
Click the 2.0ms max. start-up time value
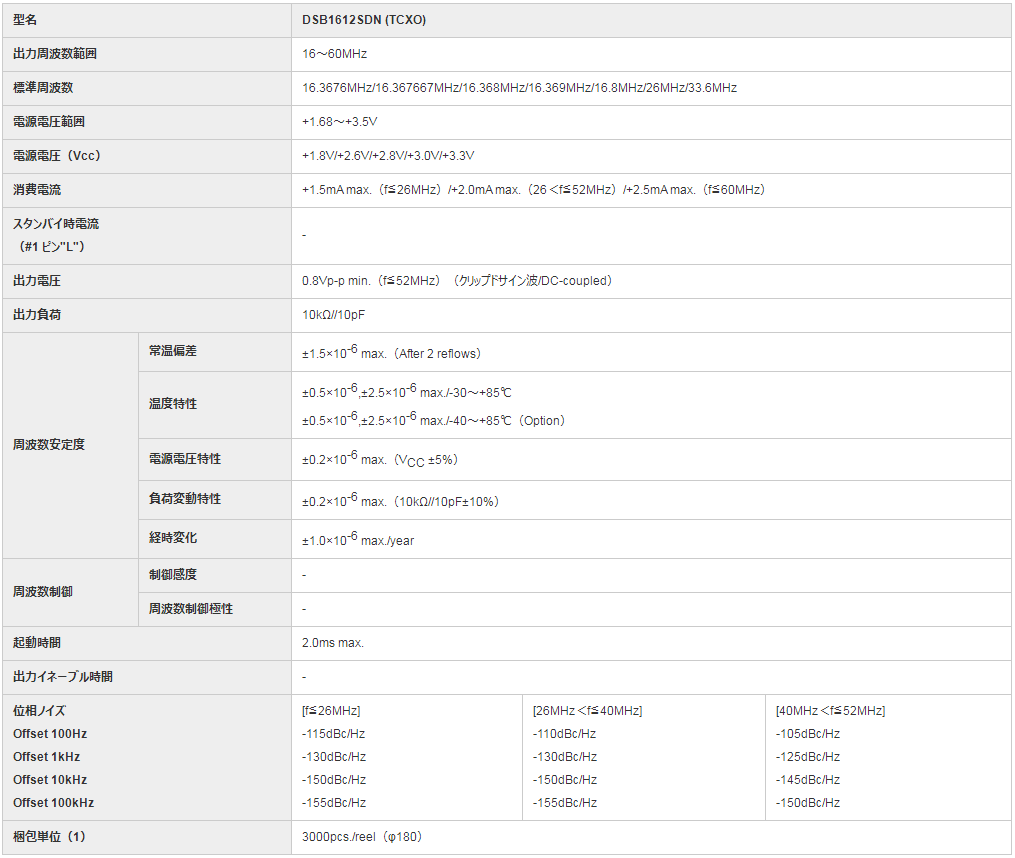[x=333, y=643]
